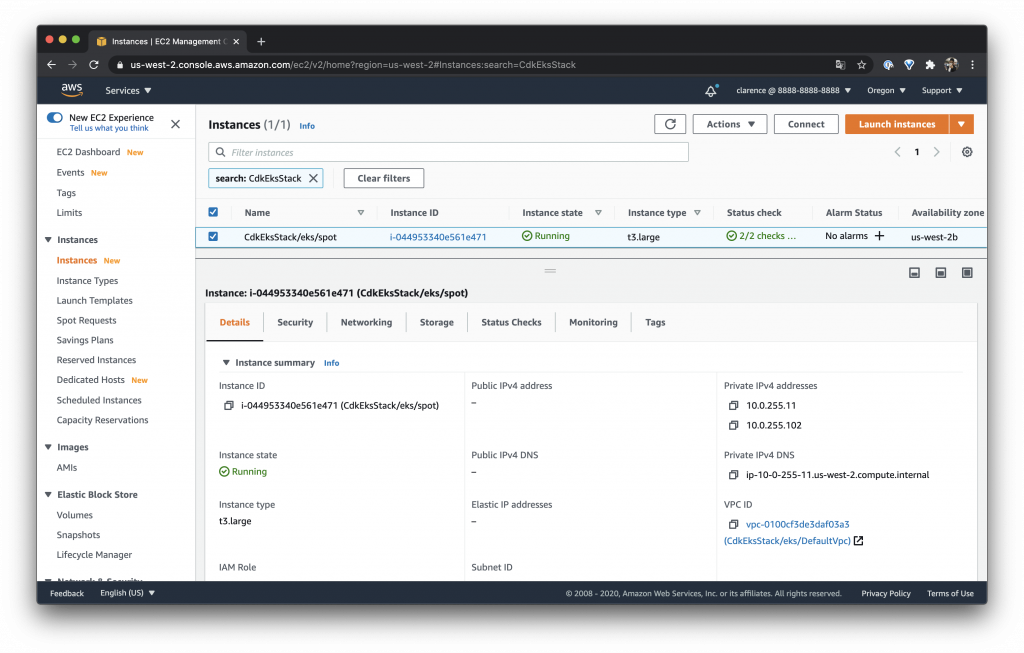Open EC2 Dashboard in sidebar
Image resolution: width=1024 pixels, height=653 pixels.
pos(88,152)
